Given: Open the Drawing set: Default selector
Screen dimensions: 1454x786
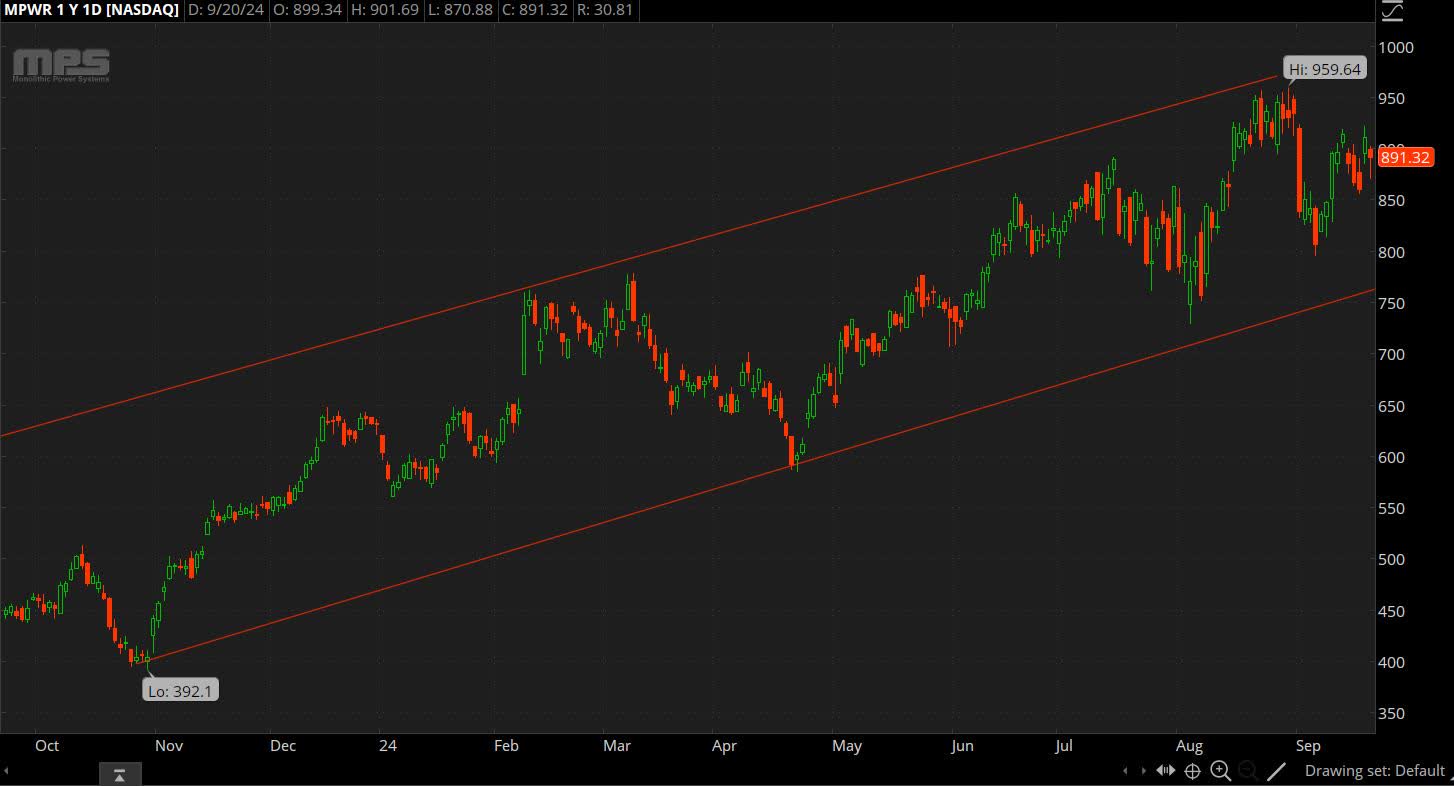Looking at the screenshot, I should (1375, 771).
